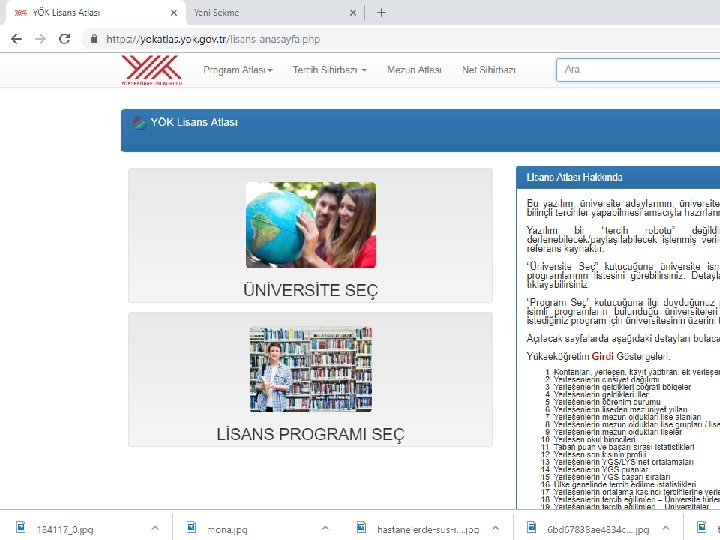Click the YÖK logo
Image resolution: width=720 pixels, height=540 pixels.
(x=152, y=70)
